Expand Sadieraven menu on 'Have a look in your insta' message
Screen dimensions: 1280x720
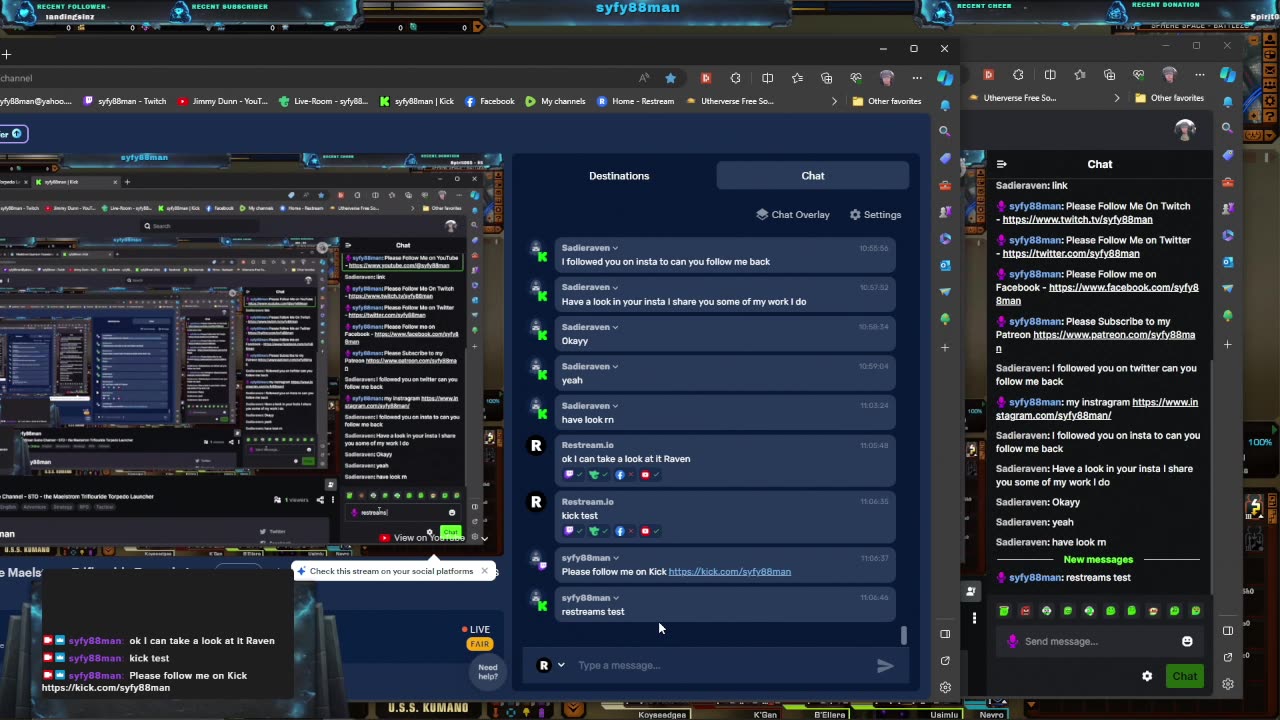pos(615,288)
